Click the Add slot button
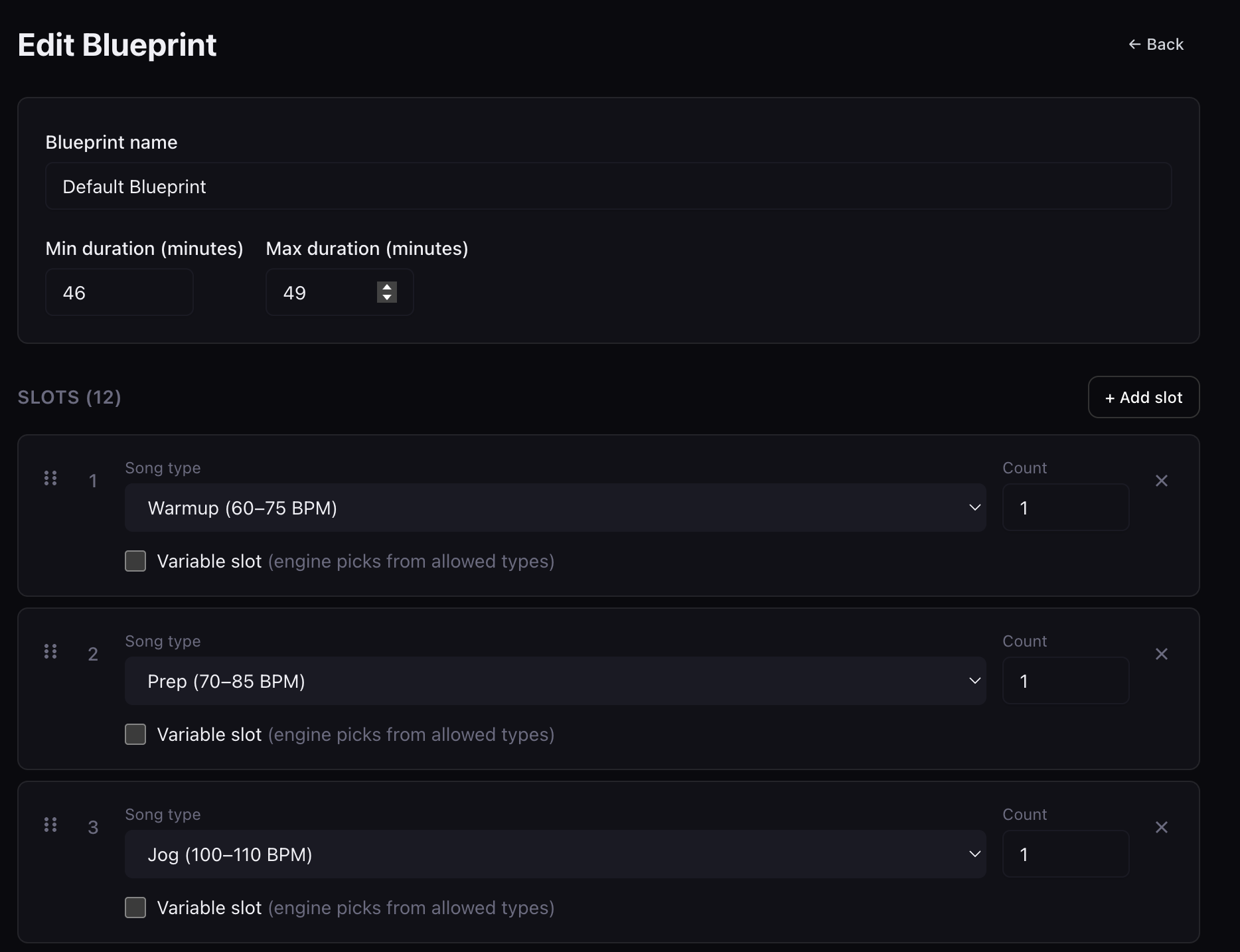This screenshot has width=1240, height=952. click(x=1143, y=397)
